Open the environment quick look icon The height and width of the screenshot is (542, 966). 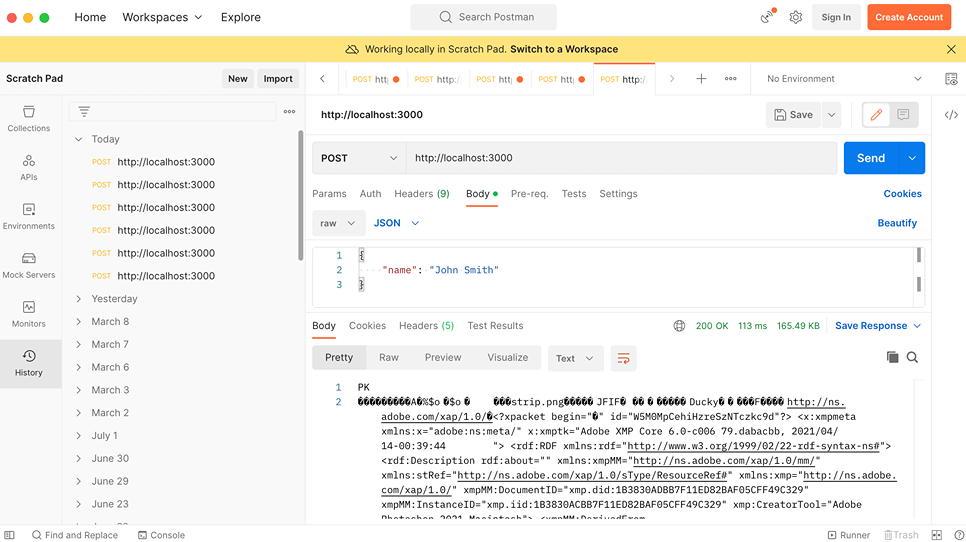[951, 79]
